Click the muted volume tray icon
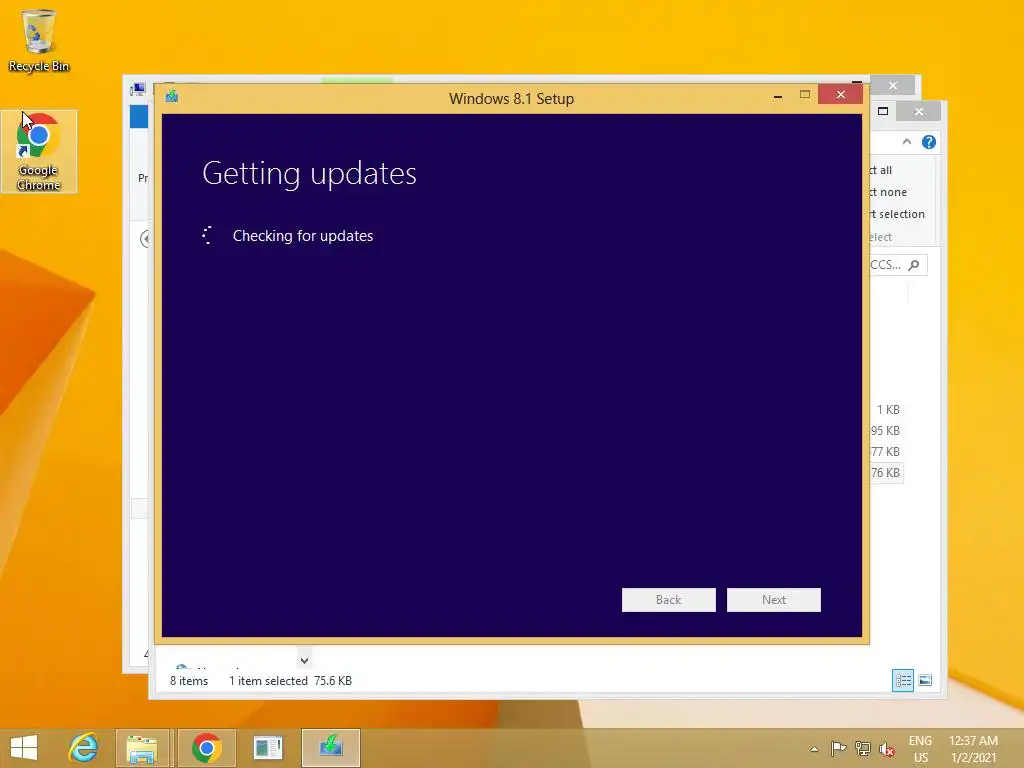The image size is (1024, 768). (886, 749)
